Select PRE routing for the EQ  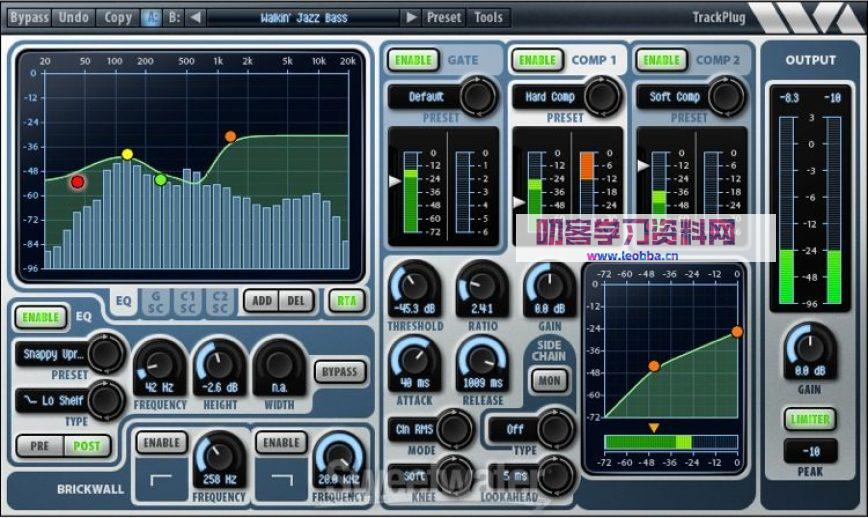tap(40, 446)
